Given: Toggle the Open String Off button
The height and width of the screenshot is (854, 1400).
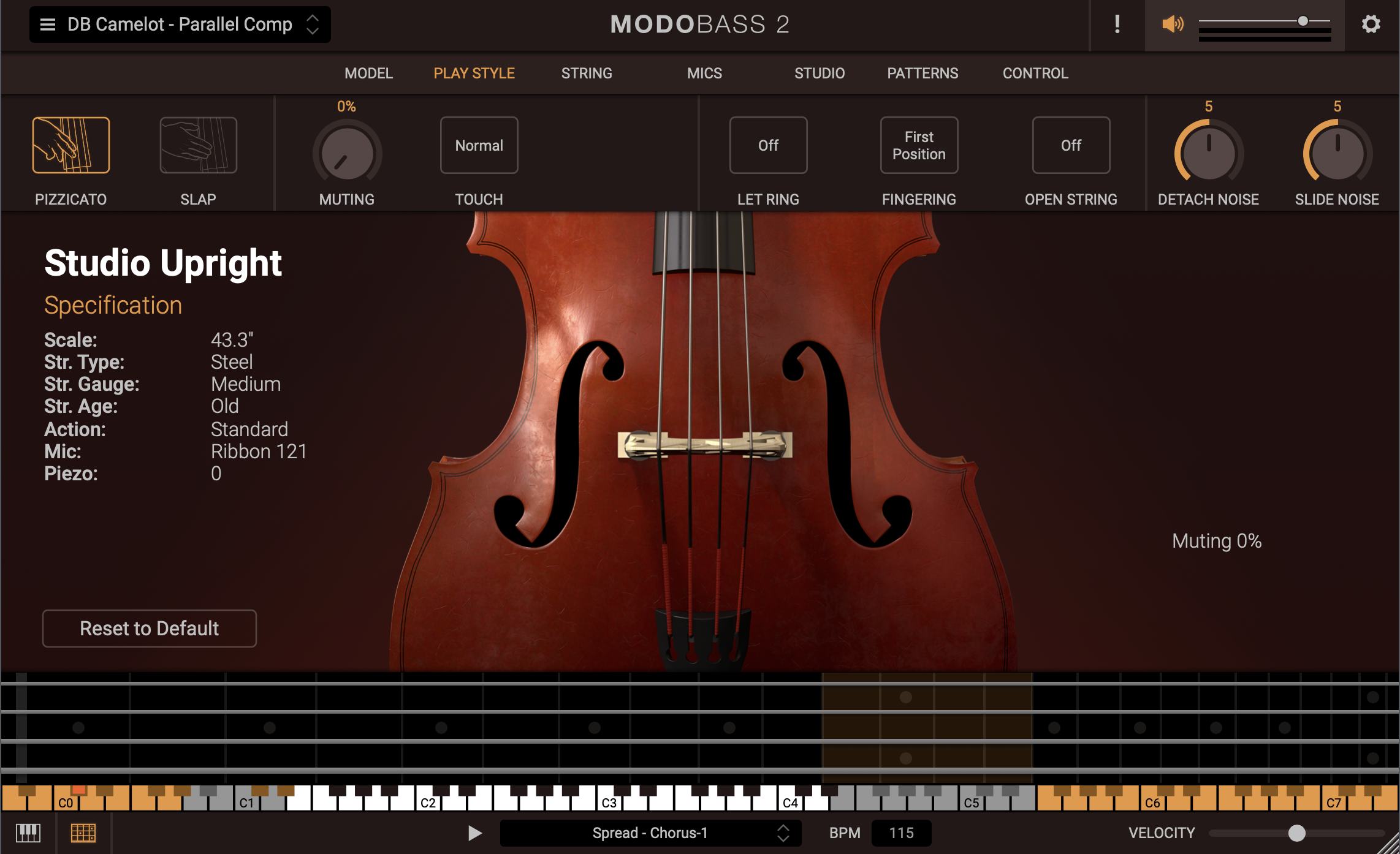Looking at the screenshot, I should (x=1071, y=145).
